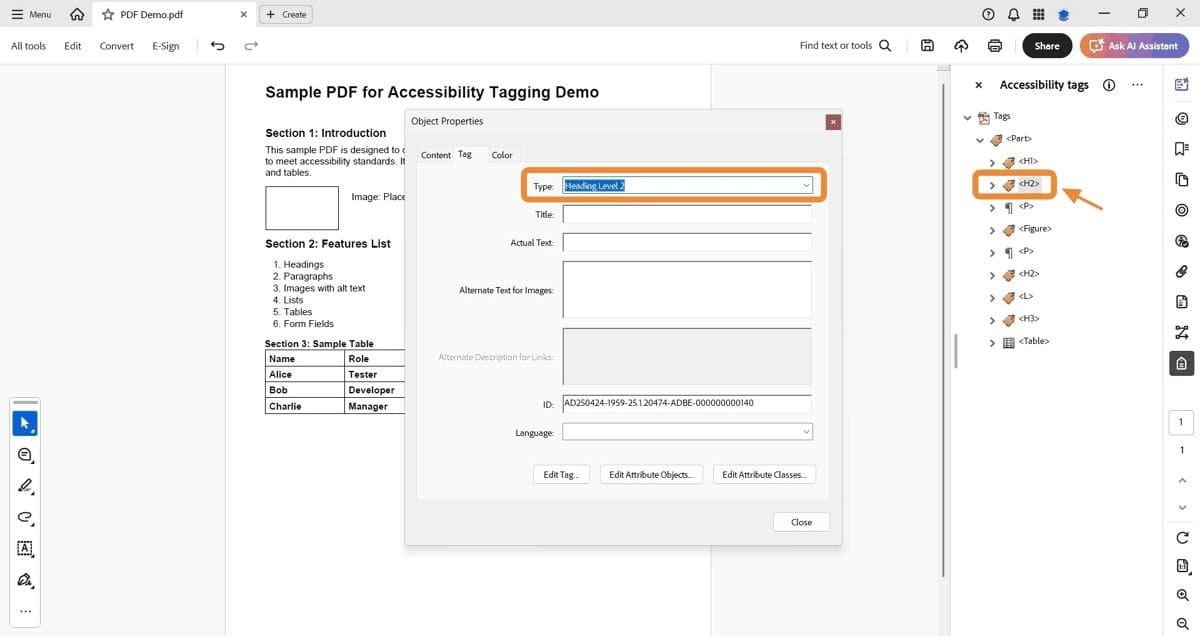Open the attachments paperclip panel
Viewport: 1200px width, 636px height.
click(x=1181, y=271)
